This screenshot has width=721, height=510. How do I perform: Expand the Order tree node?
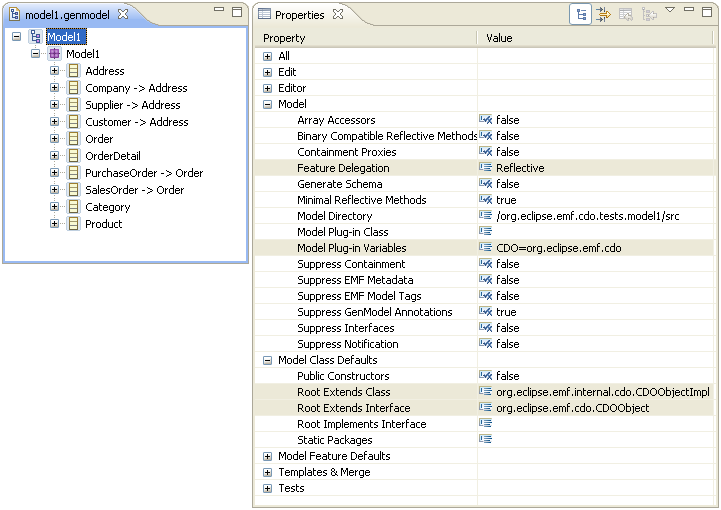pos(55,139)
